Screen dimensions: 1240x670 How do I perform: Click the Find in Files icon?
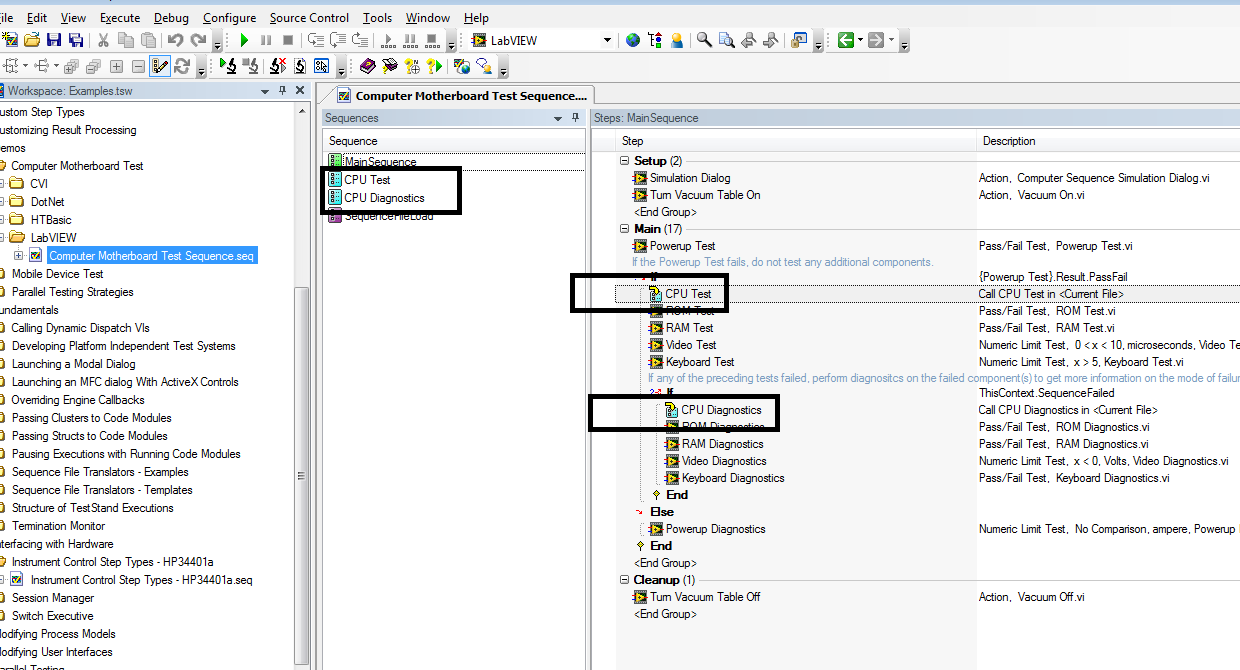(727, 40)
